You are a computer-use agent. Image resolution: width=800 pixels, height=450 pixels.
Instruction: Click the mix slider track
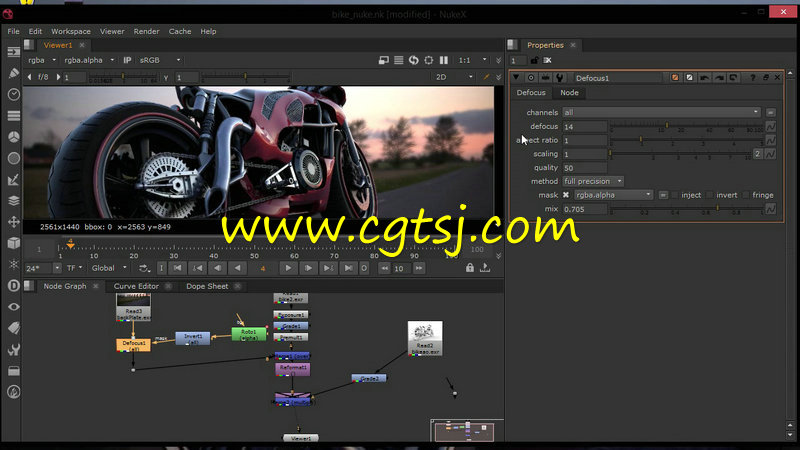click(687, 209)
